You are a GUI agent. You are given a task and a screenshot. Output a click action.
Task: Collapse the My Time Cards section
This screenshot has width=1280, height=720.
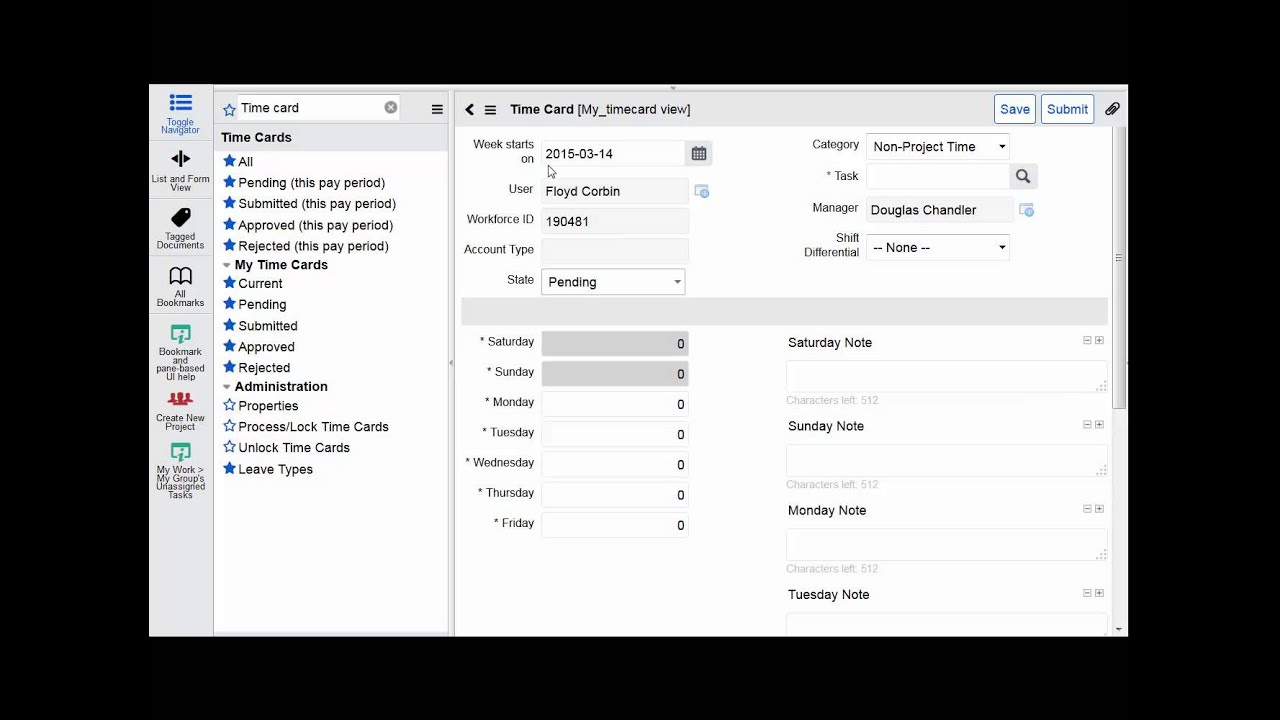coord(226,265)
